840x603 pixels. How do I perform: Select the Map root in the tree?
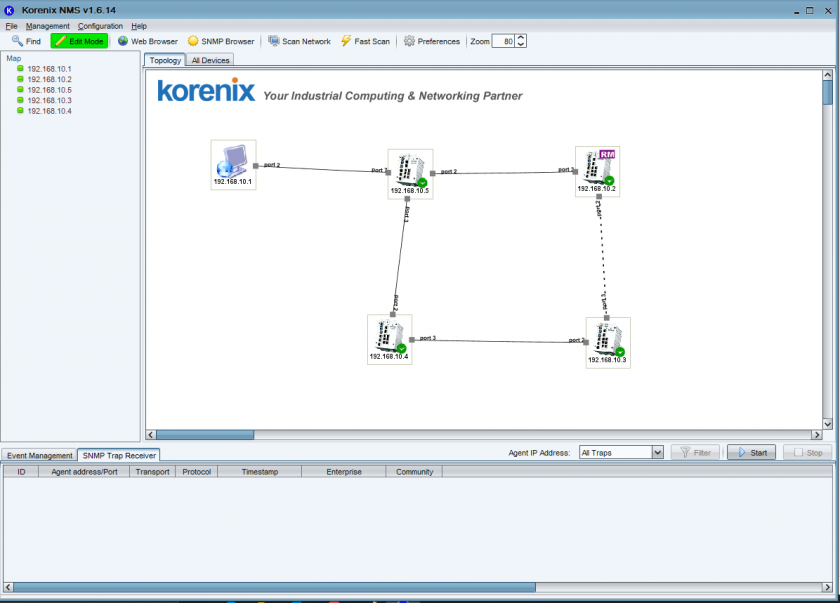(x=13, y=58)
